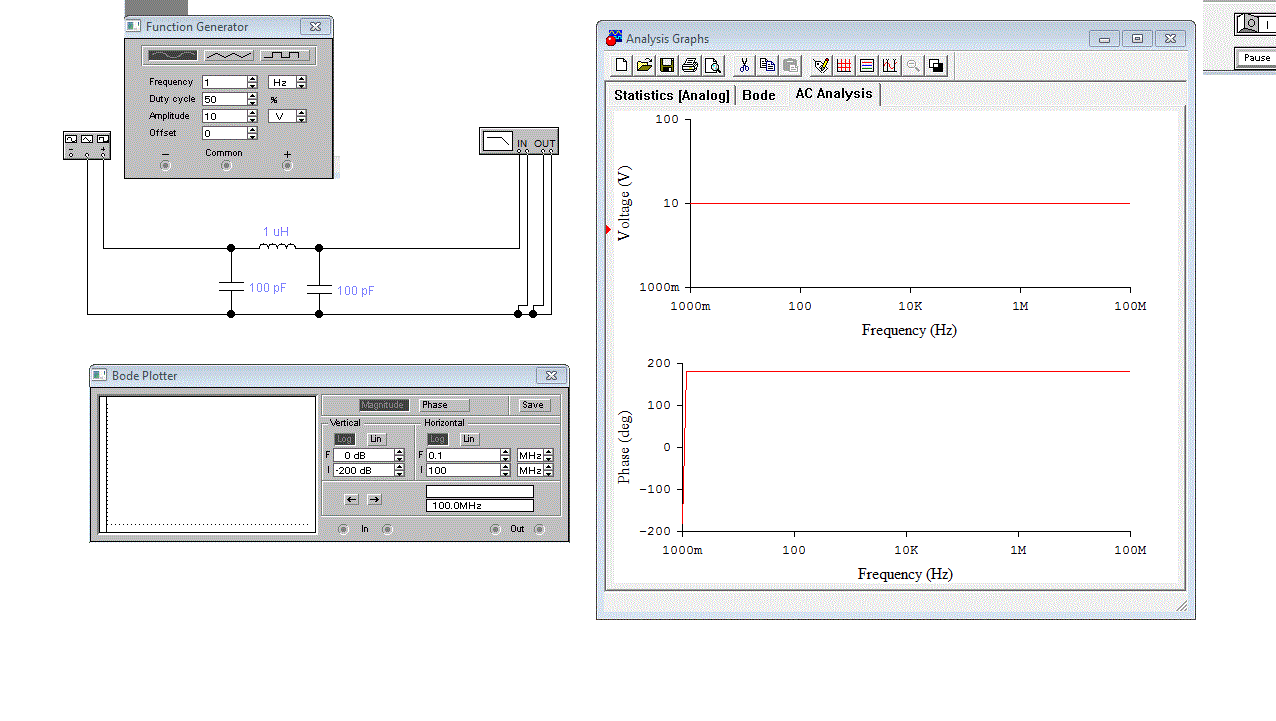
Task: Switch to the Bode tab
Action: click(x=758, y=95)
